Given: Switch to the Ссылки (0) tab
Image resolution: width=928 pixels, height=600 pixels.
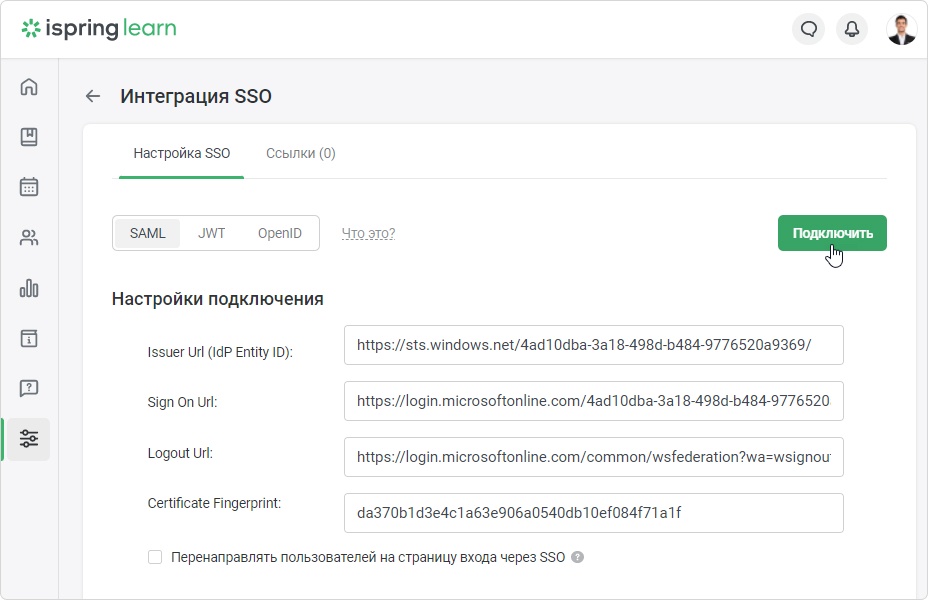Looking at the screenshot, I should click(301, 153).
